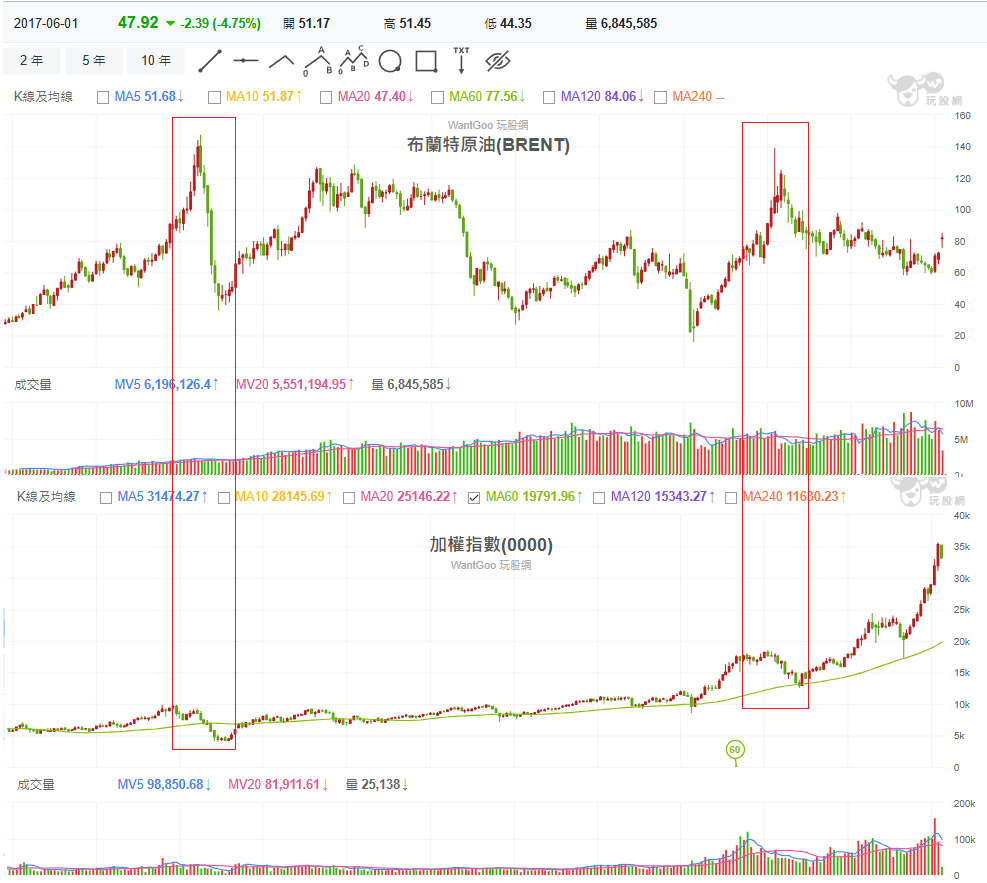Tick MA120 checkbox on the 加權指數 chart
Screen dimensions: 987x883
(x=597, y=497)
